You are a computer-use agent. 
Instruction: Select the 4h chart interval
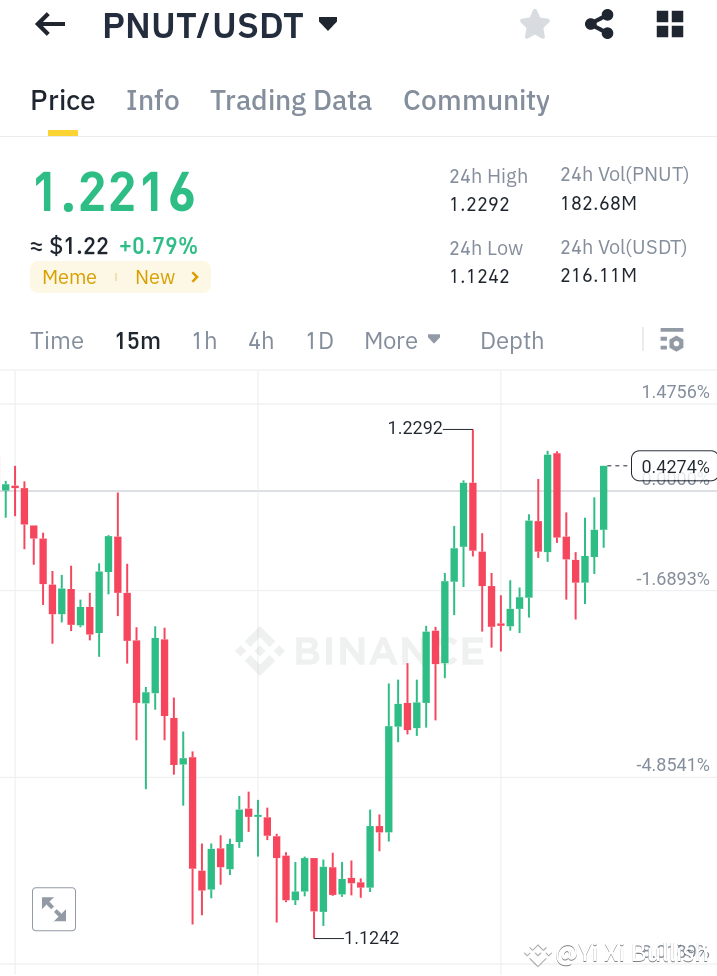(260, 341)
